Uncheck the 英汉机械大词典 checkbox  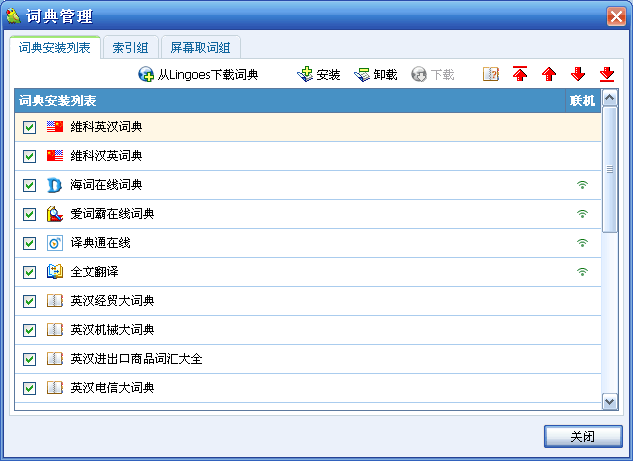click(29, 331)
